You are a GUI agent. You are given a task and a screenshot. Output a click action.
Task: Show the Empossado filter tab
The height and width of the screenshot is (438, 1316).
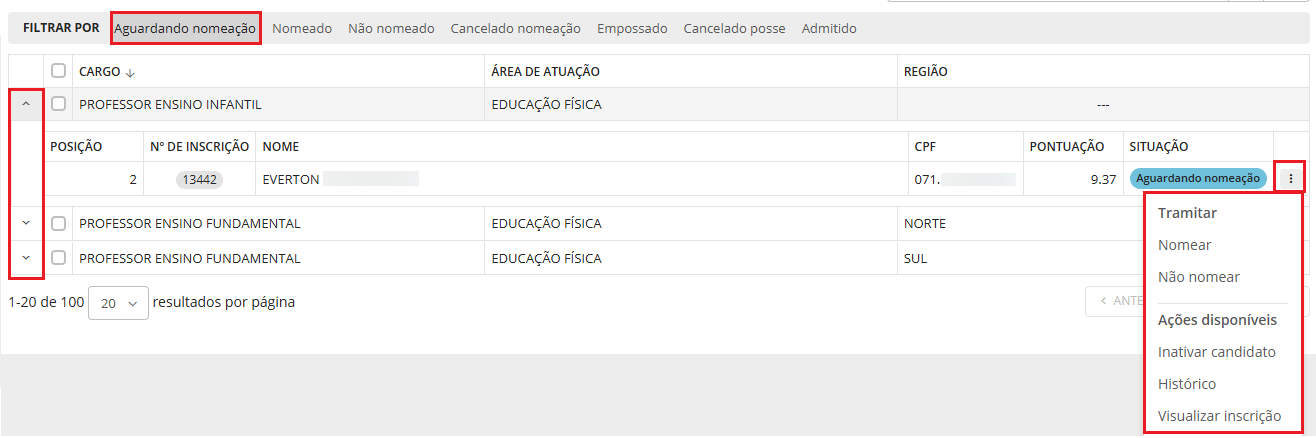point(632,29)
